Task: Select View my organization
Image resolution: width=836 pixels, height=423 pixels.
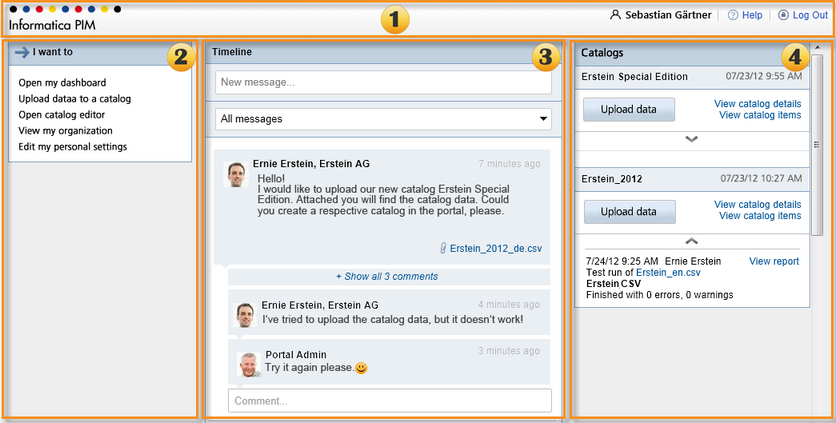Action: coord(66,131)
